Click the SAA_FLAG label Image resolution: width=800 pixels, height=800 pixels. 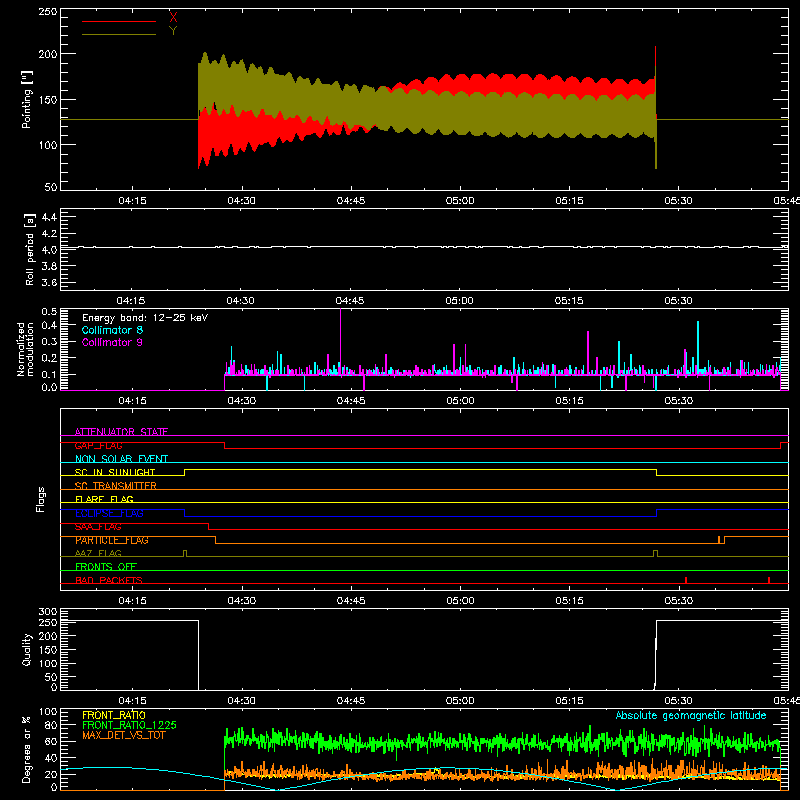(98, 527)
